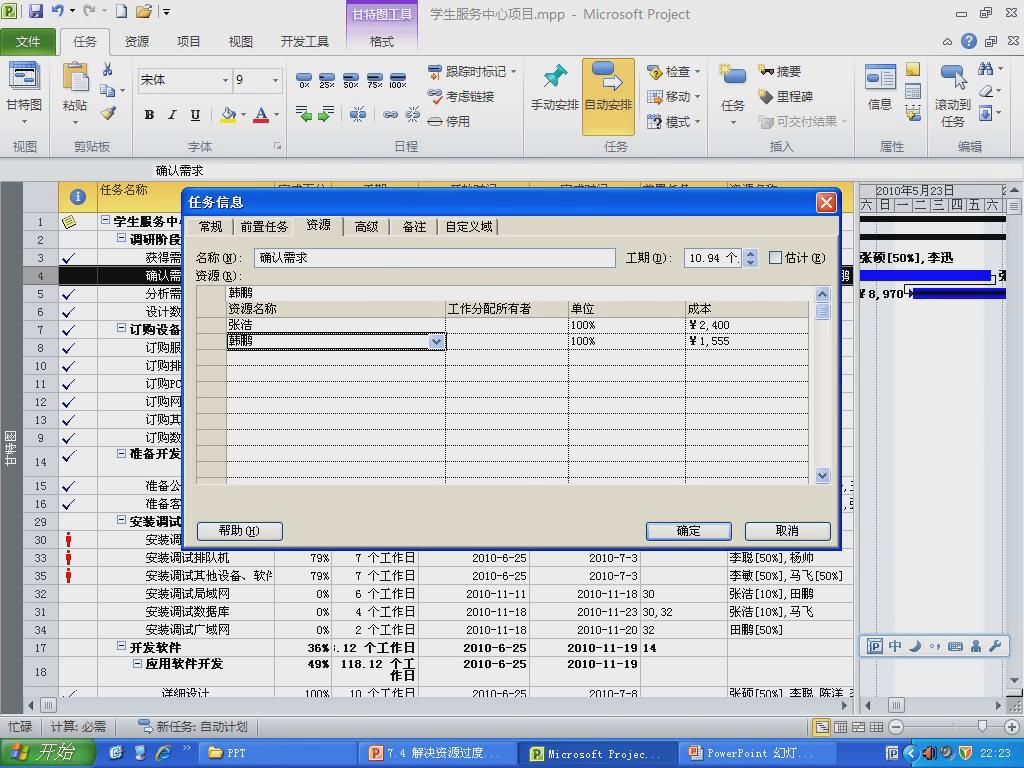
Task: Switch to the 项目 ribbon tab
Action: point(188,42)
